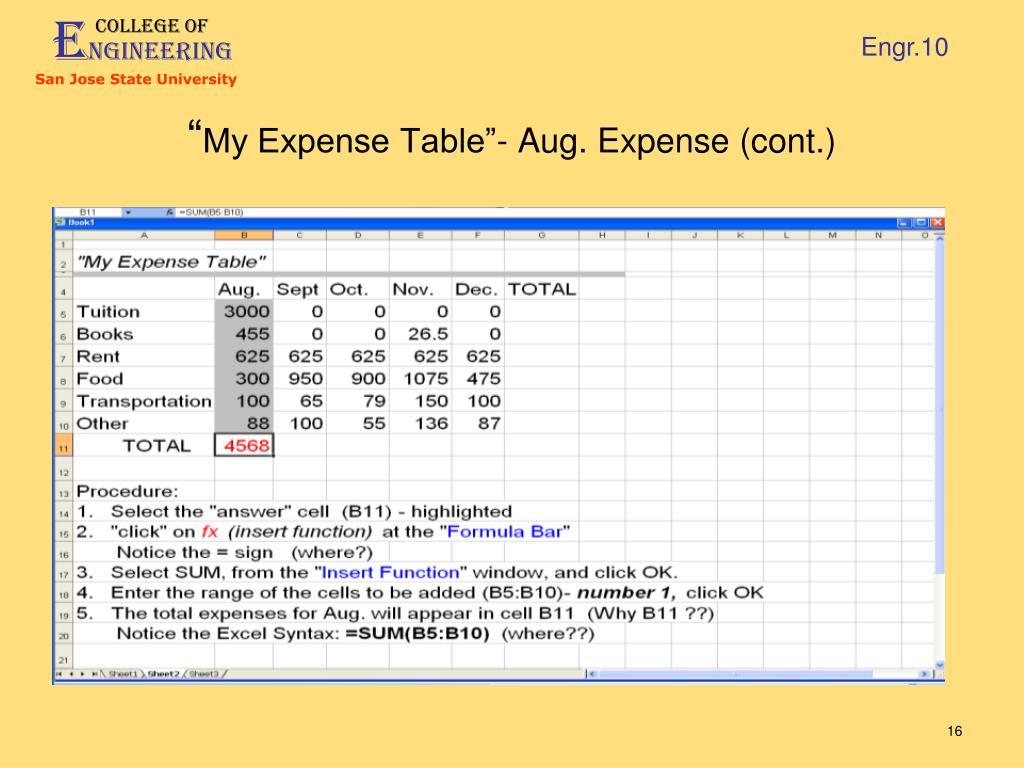1024x768 pixels.
Task: Click the cell containing 1075
Action: (421, 378)
